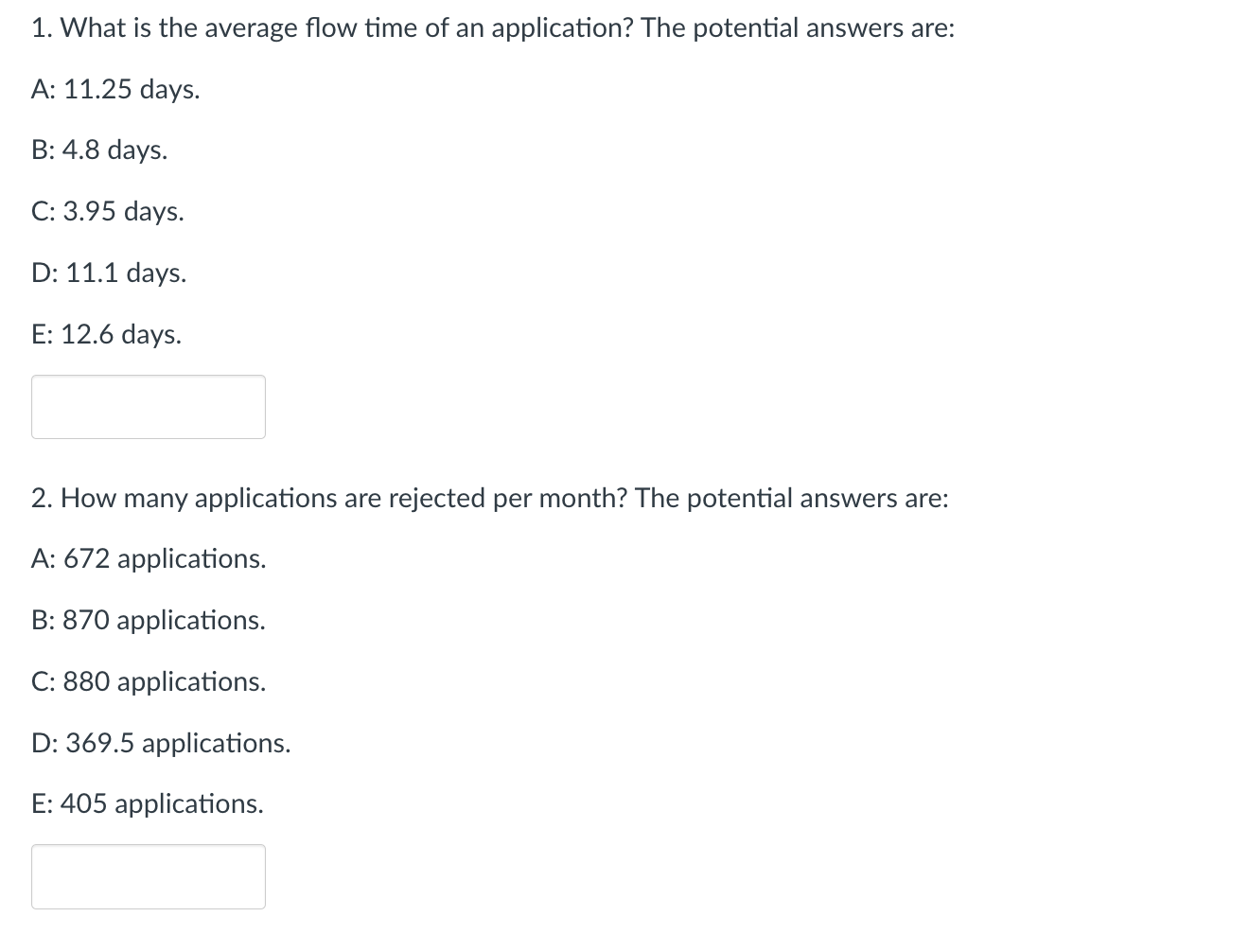Image resolution: width=1249 pixels, height=952 pixels.
Task: Click question 2 heading about rejected applications
Action: [x=489, y=498]
